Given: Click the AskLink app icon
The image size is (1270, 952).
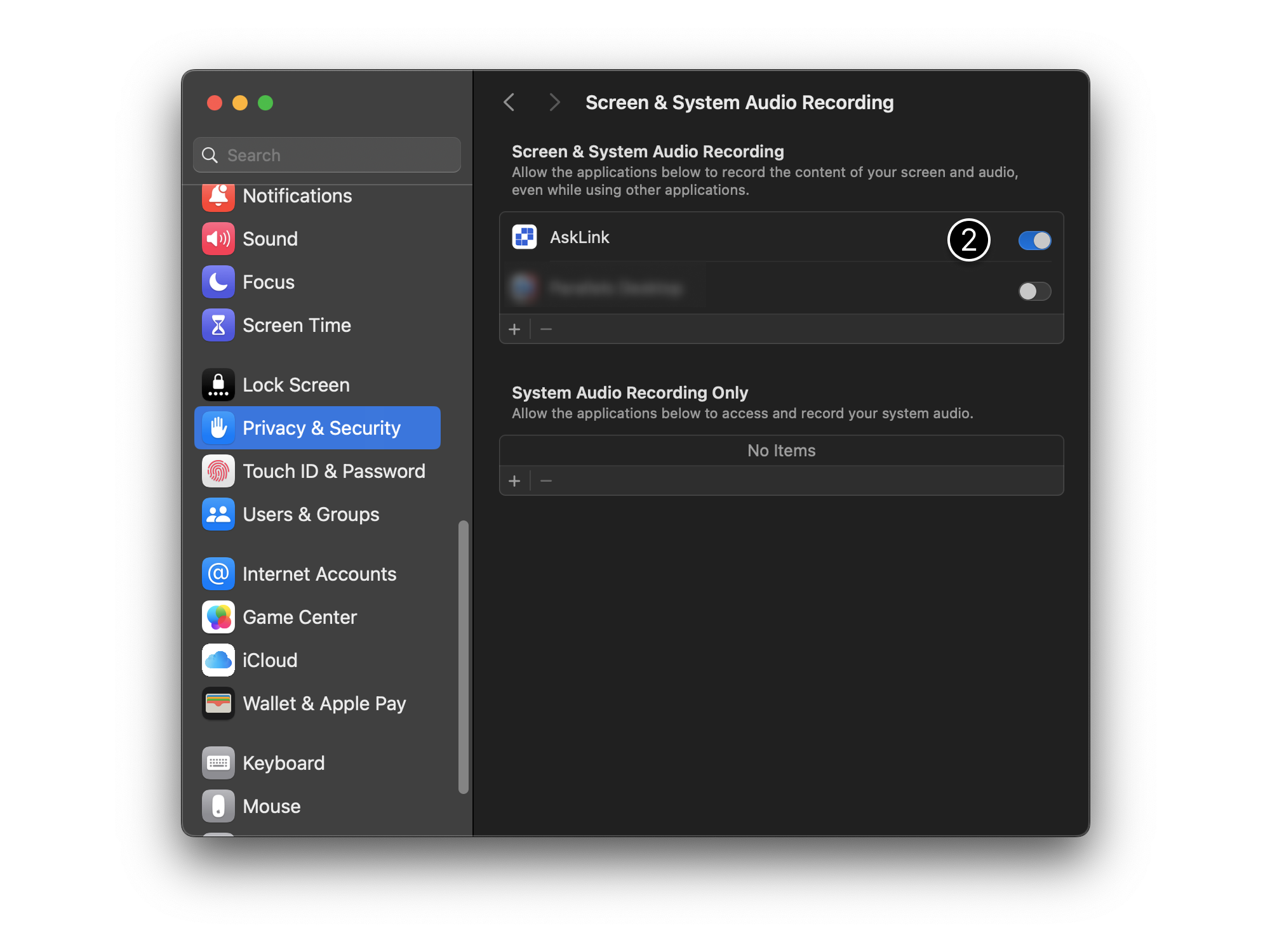Looking at the screenshot, I should pos(525,237).
